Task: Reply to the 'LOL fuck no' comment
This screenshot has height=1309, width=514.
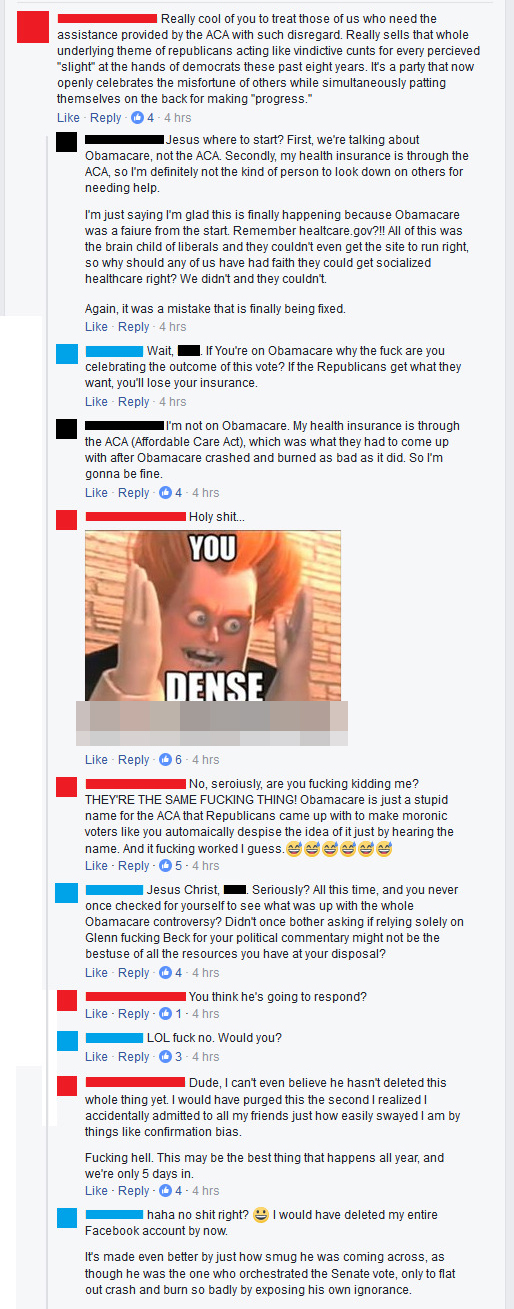Action: coord(133,1057)
